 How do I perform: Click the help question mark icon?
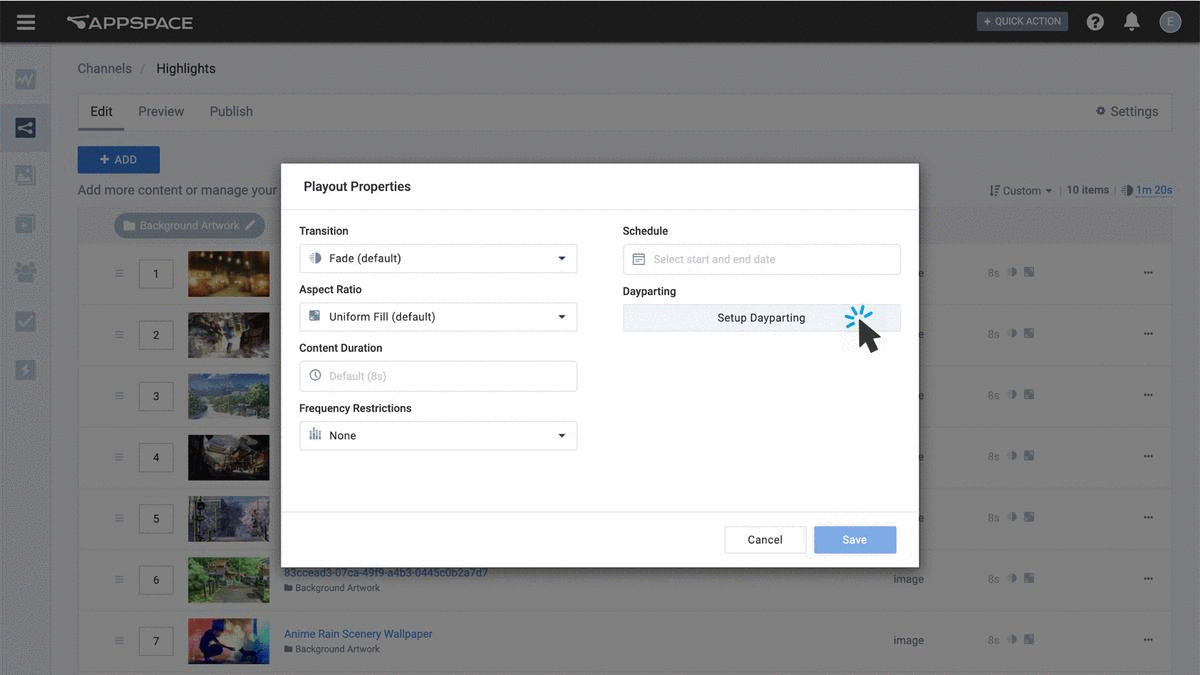pos(1095,22)
